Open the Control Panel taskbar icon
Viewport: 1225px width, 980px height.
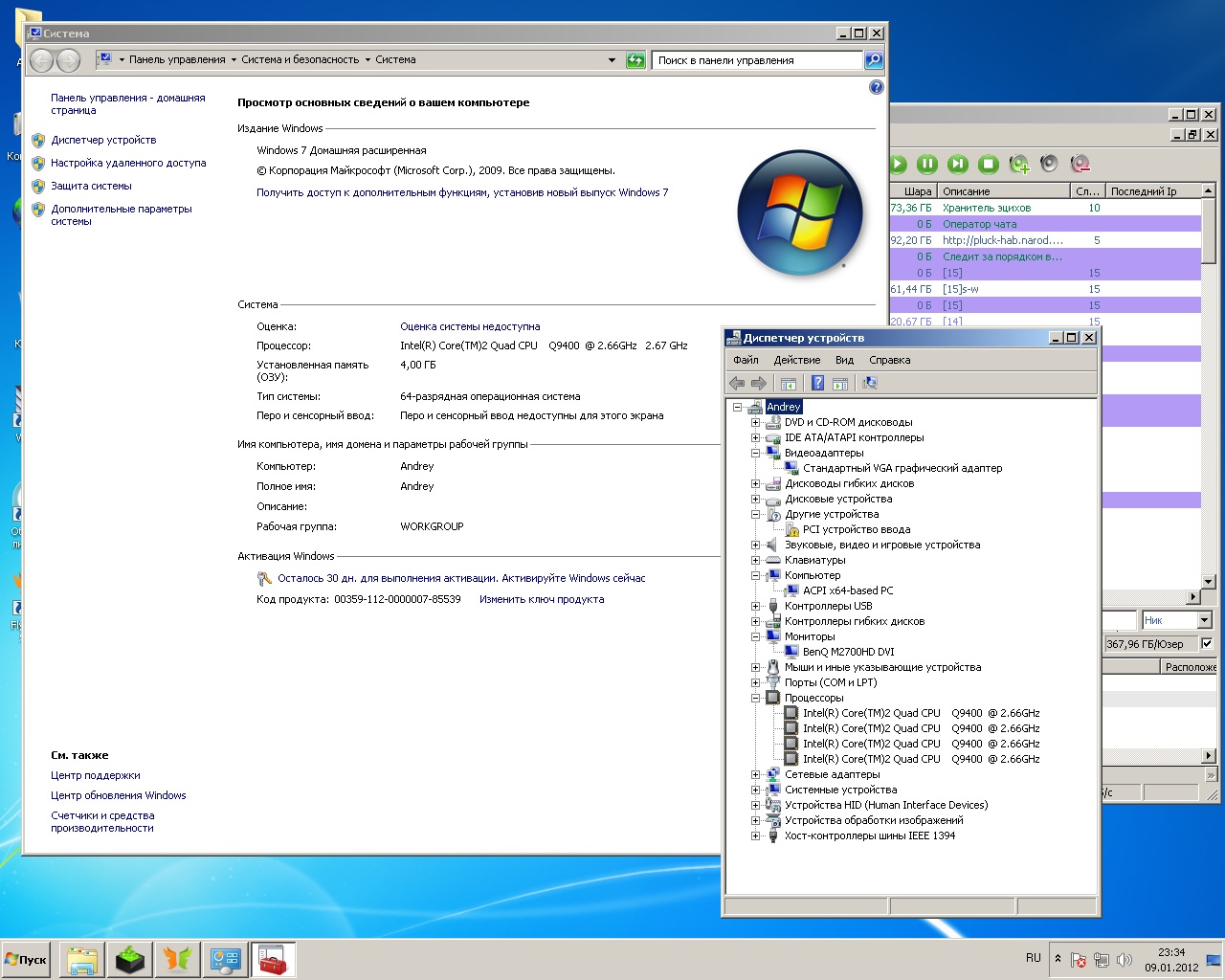point(225,960)
